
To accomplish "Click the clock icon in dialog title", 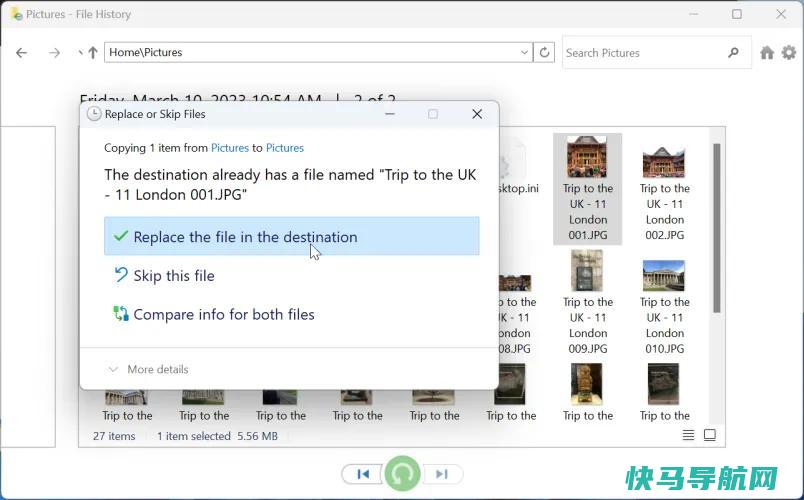I will click(94, 114).
